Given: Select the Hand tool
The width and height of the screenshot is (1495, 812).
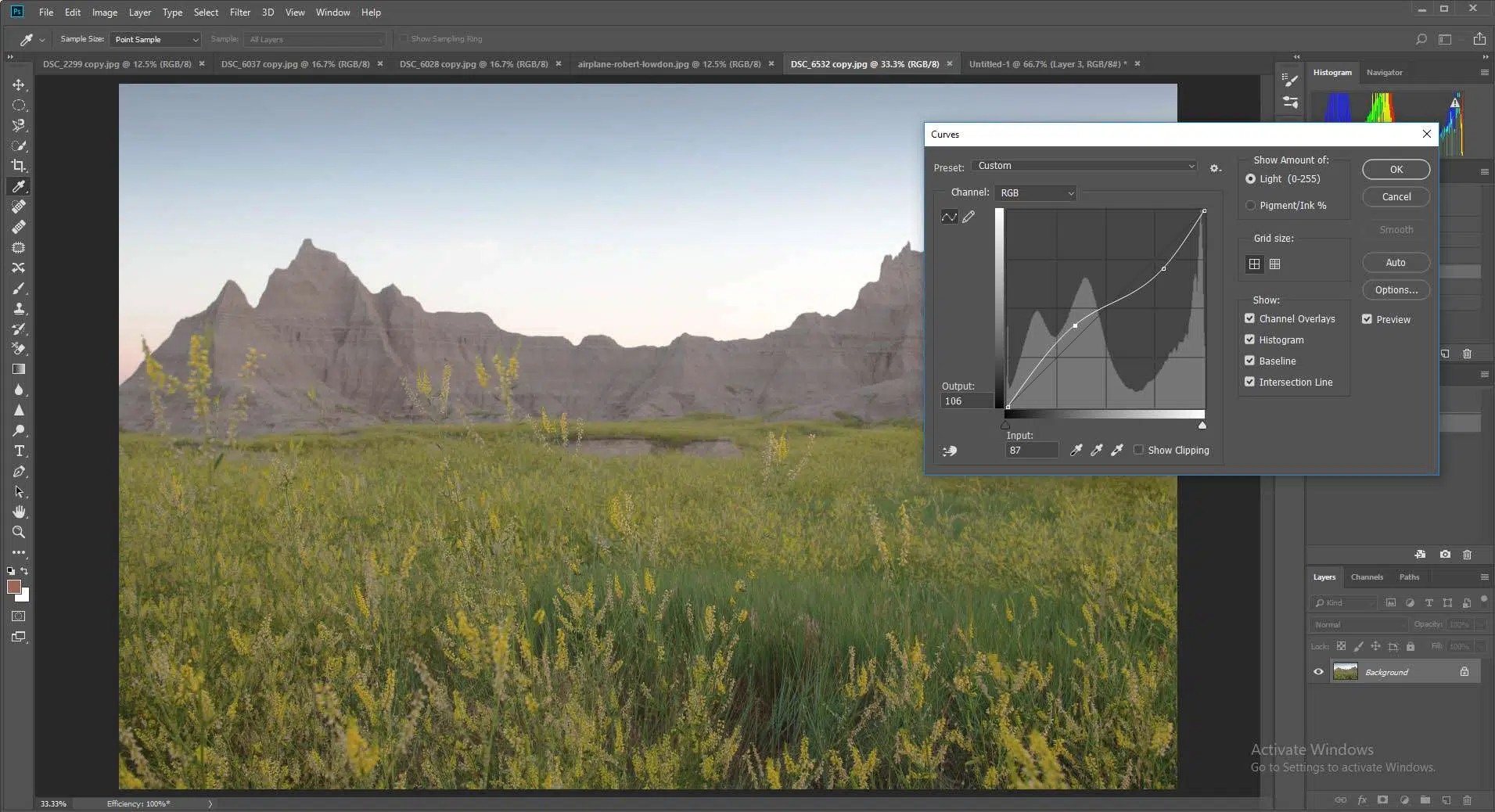Looking at the screenshot, I should [x=19, y=512].
